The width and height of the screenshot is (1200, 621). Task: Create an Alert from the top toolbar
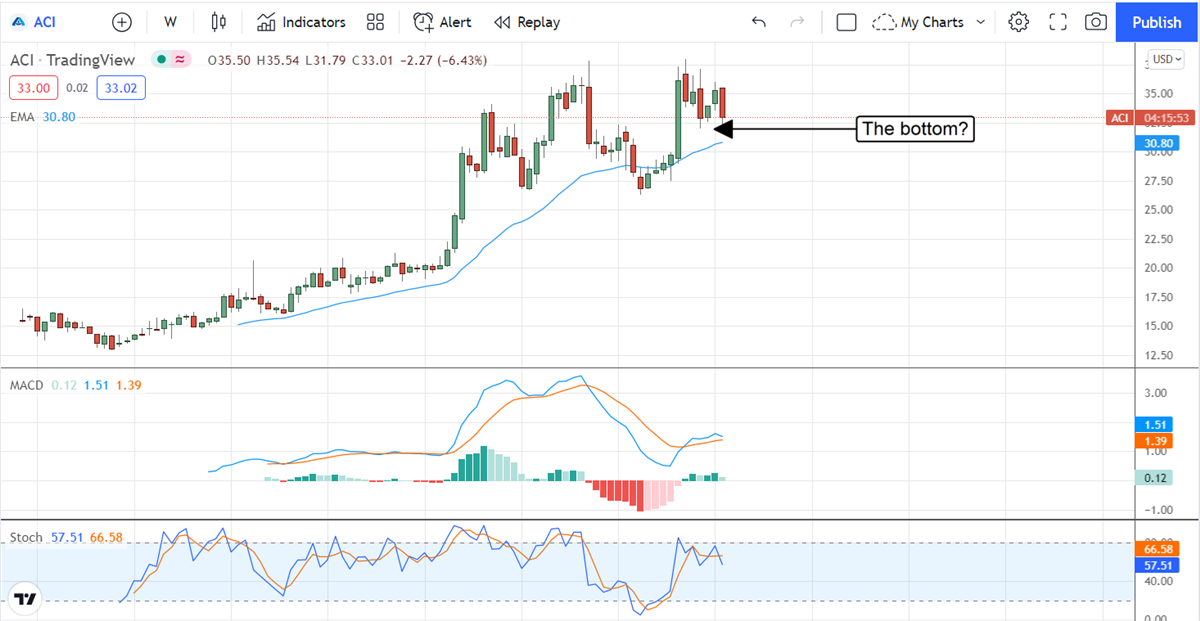[x=444, y=22]
